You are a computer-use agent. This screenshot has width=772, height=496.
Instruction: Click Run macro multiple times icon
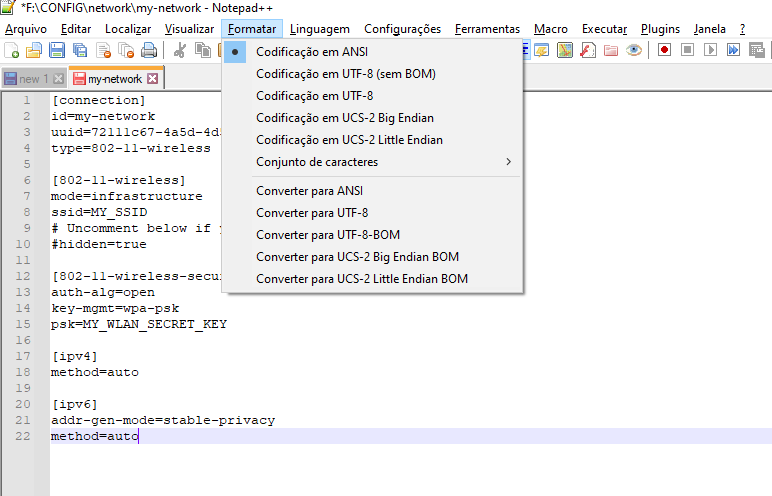coord(733,50)
